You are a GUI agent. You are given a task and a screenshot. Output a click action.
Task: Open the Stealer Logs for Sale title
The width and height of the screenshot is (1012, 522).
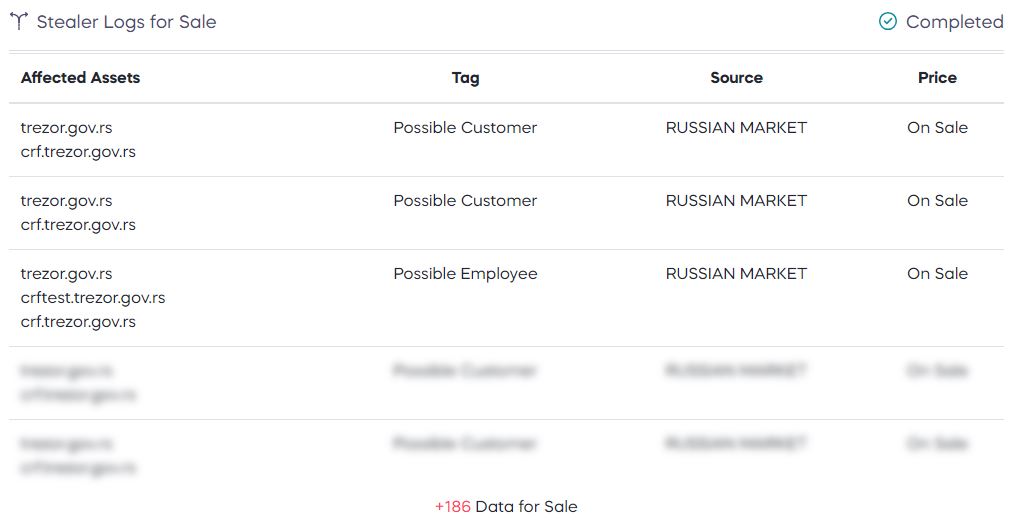126,22
